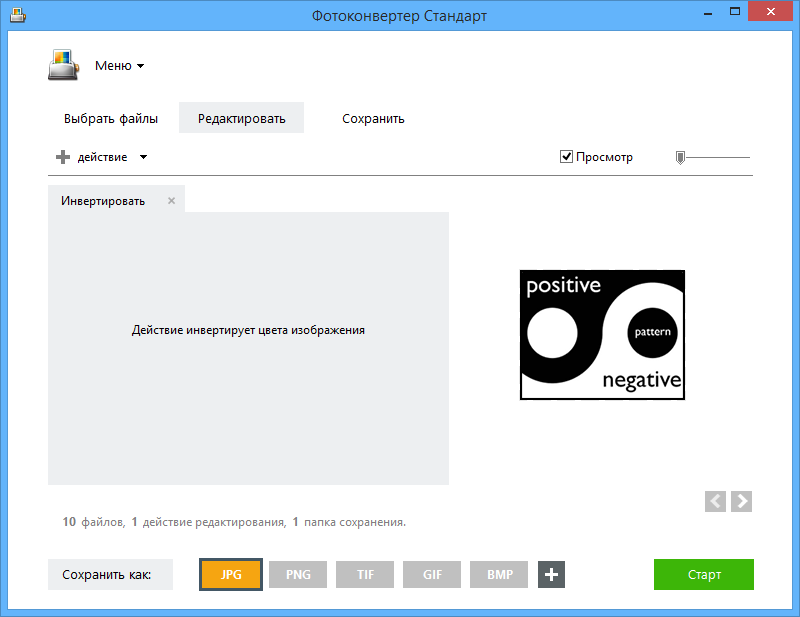Viewport: 800px width, 617px height.
Task: Click 1 действие редактирования status text
Action: tap(209, 522)
